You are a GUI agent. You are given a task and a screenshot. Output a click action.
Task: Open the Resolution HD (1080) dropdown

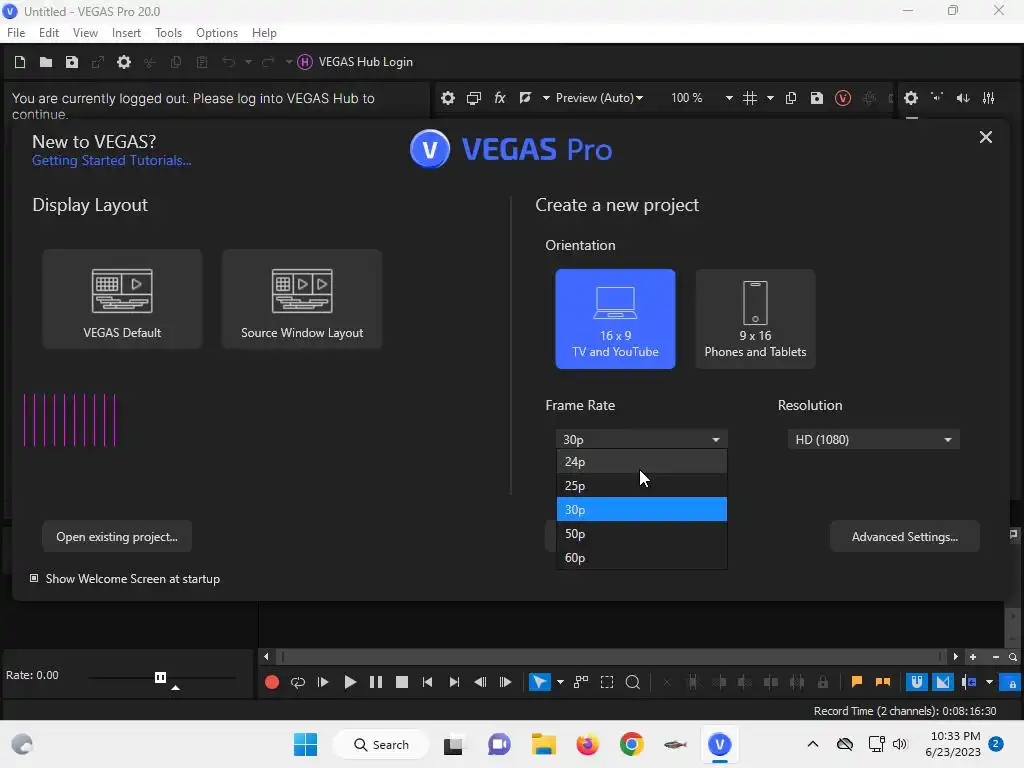tap(873, 440)
